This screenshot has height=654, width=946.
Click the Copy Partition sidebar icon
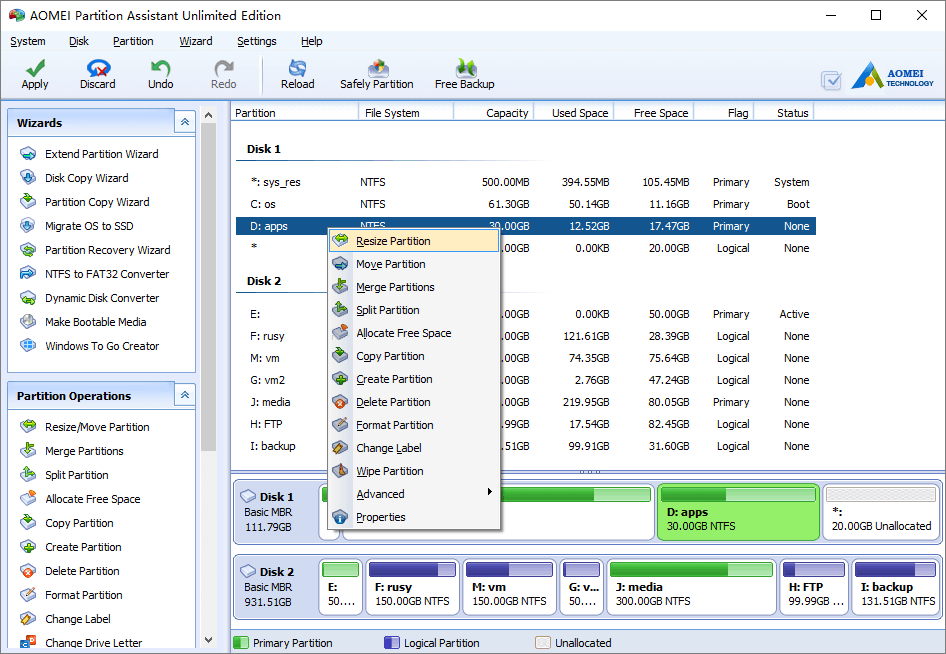coord(28,522)
